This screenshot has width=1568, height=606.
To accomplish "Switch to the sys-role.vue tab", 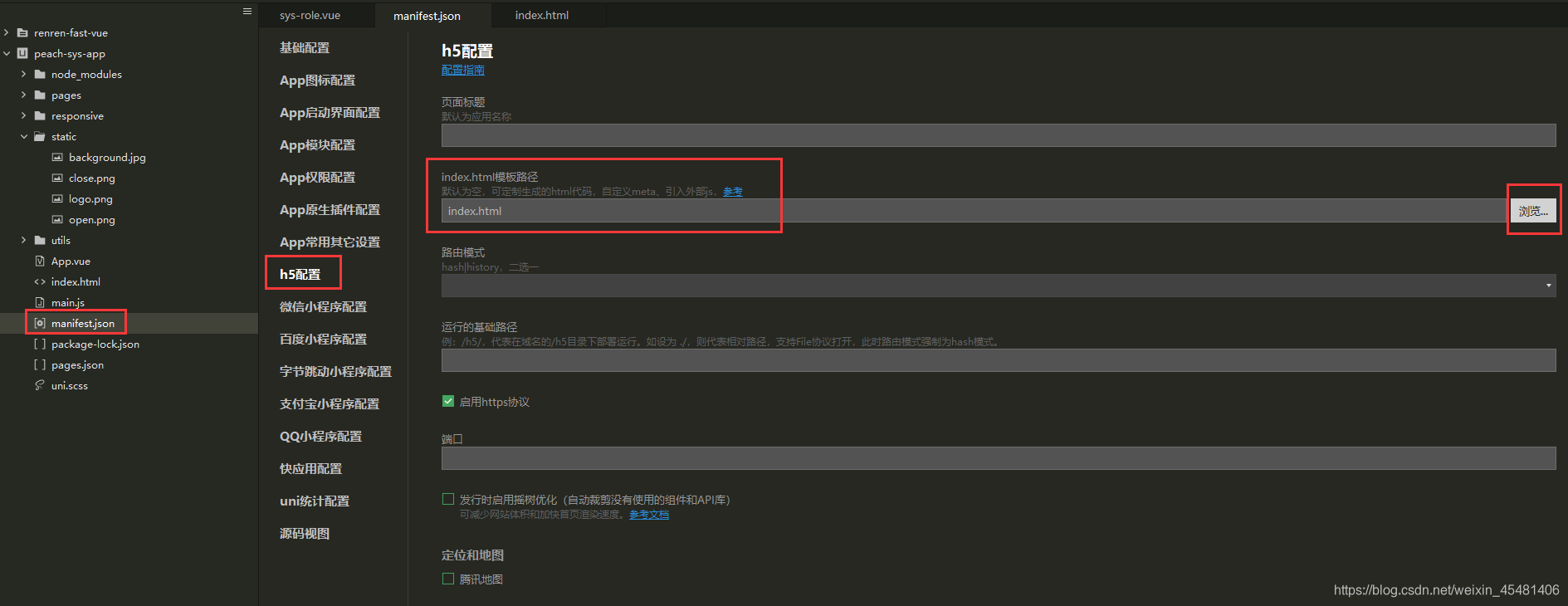I will 310,16.
